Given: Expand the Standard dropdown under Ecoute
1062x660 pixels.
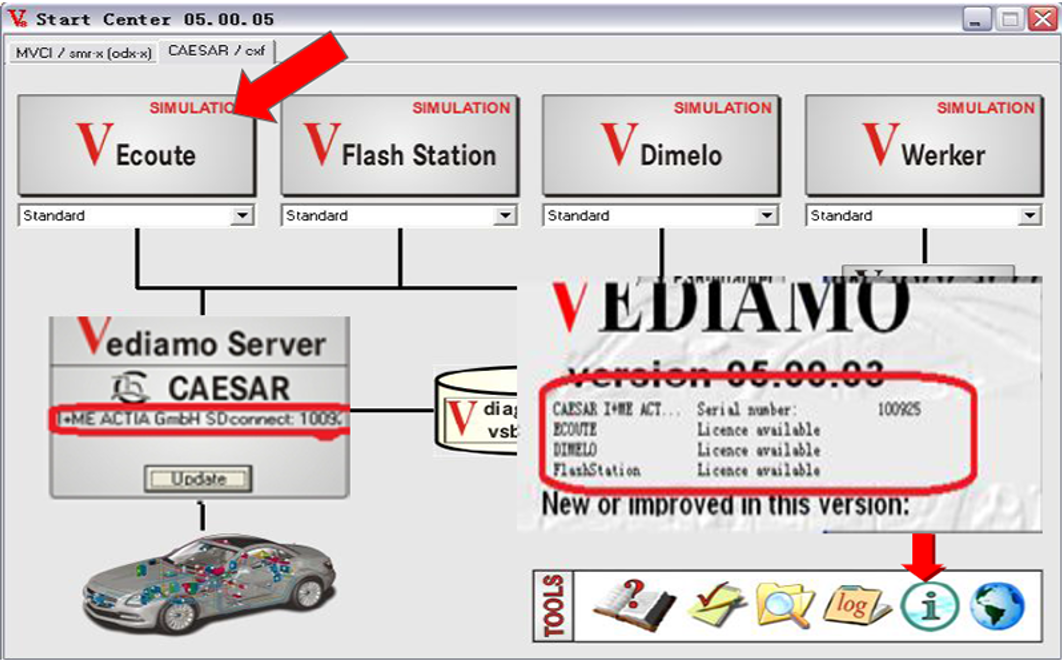Looking at the screenshot, I should [x=242, y=216].
